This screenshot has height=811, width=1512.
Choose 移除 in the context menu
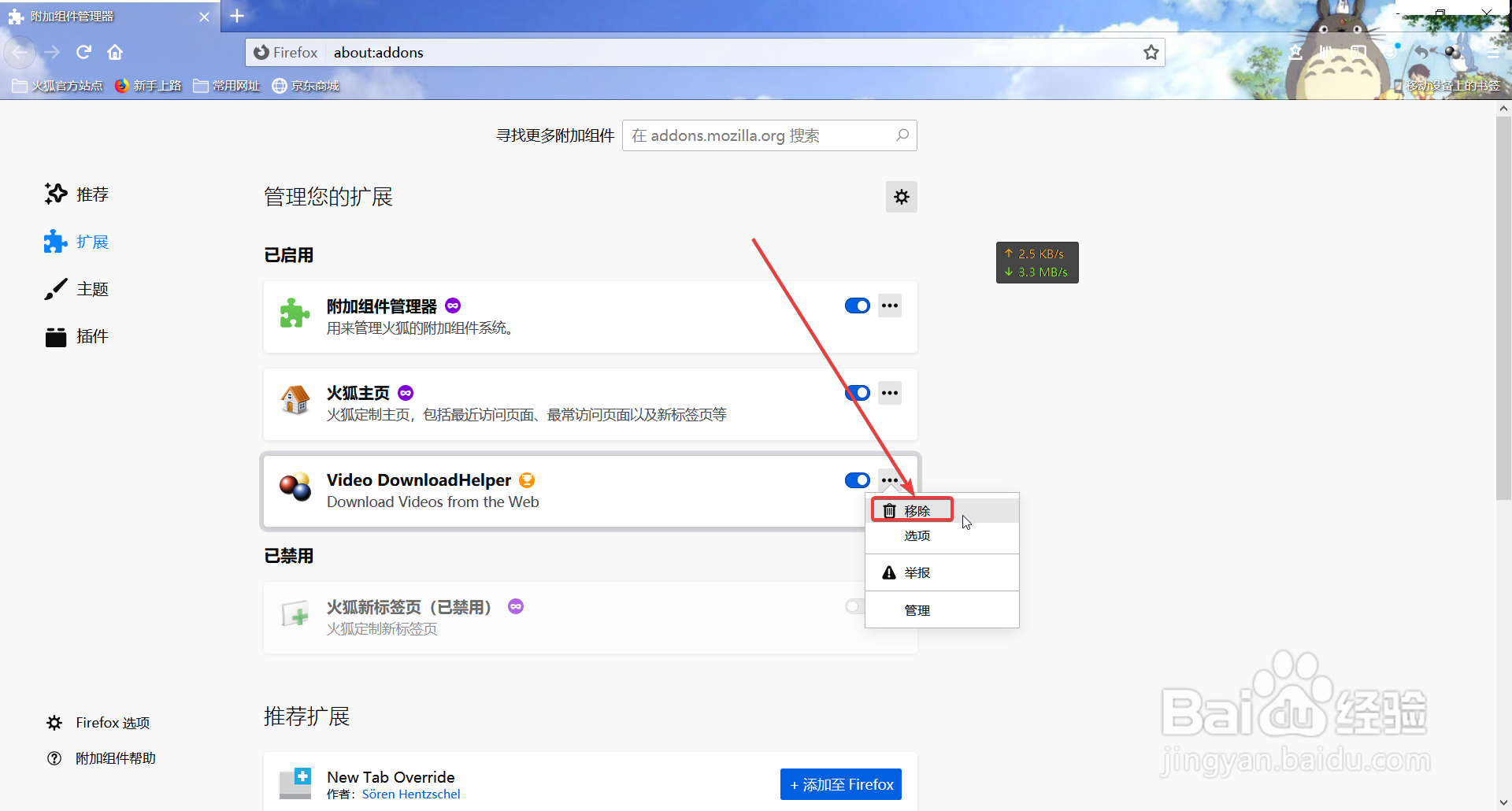[942, 511]
